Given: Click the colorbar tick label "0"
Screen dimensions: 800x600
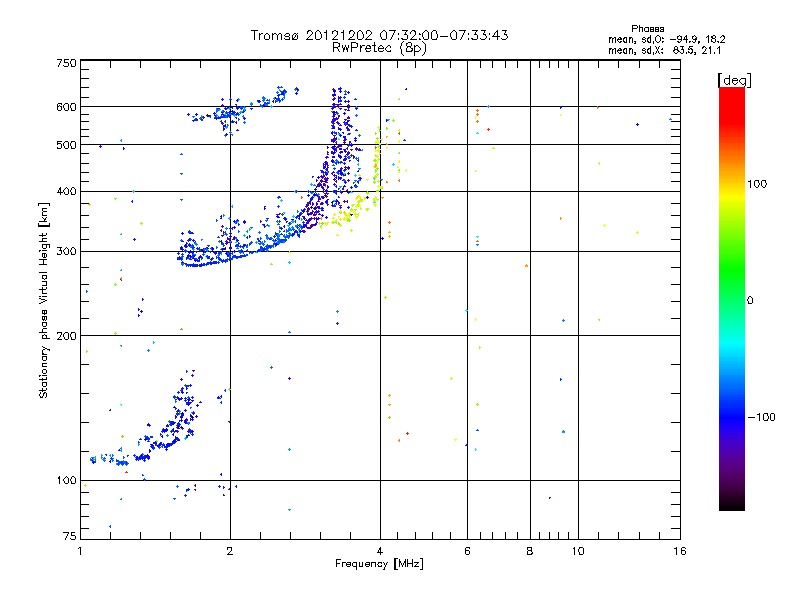Looking at the screenshot, I should pyautogui.click(x=750, y=301).
